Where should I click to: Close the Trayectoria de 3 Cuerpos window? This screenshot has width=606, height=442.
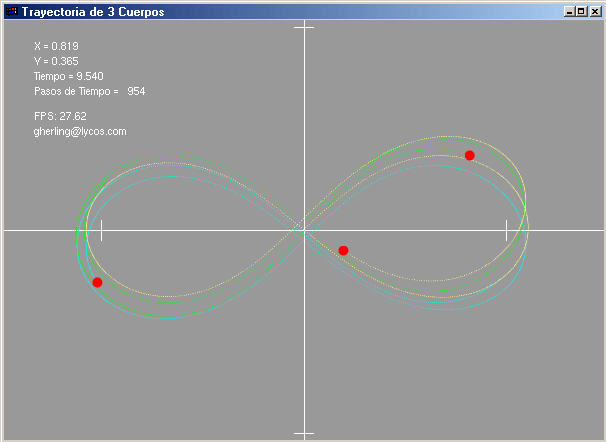tap(595, 12)
